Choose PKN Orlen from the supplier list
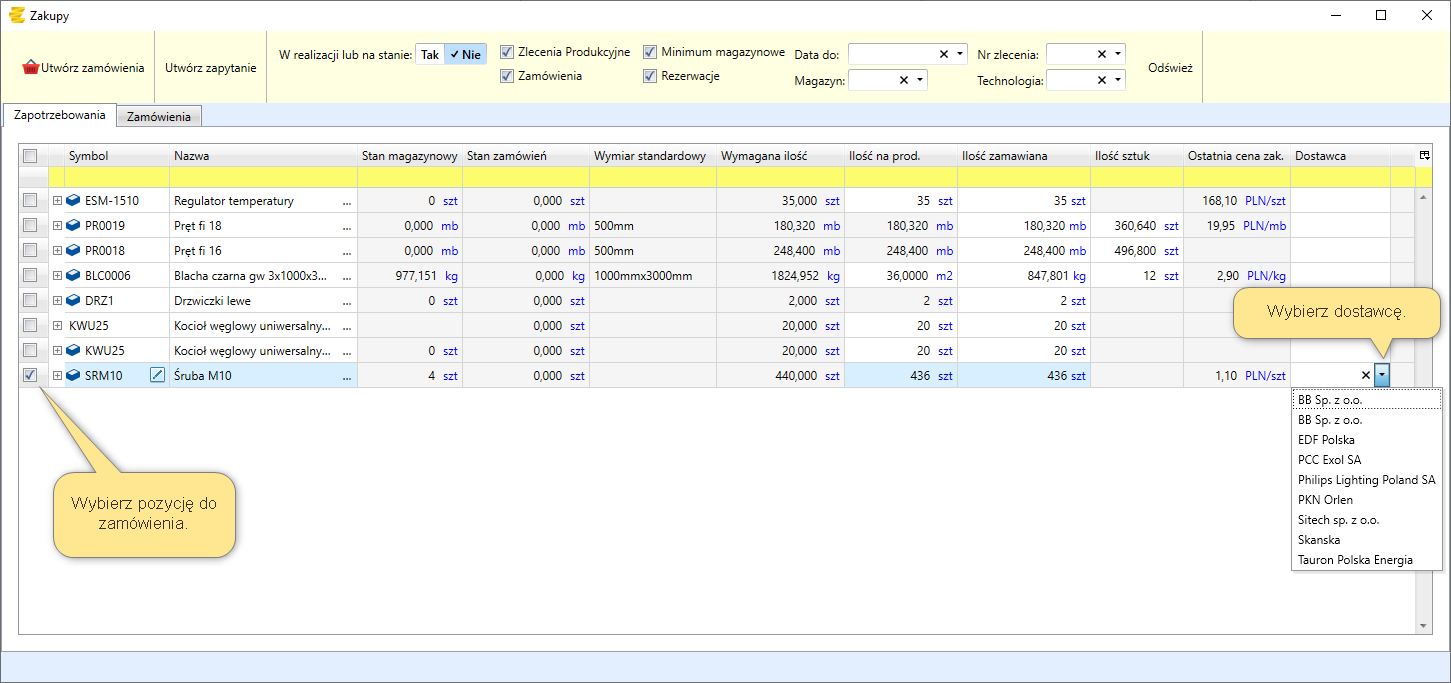Image resolution: width=1451 pixels, height=683 pixels. coord(1325,499)
